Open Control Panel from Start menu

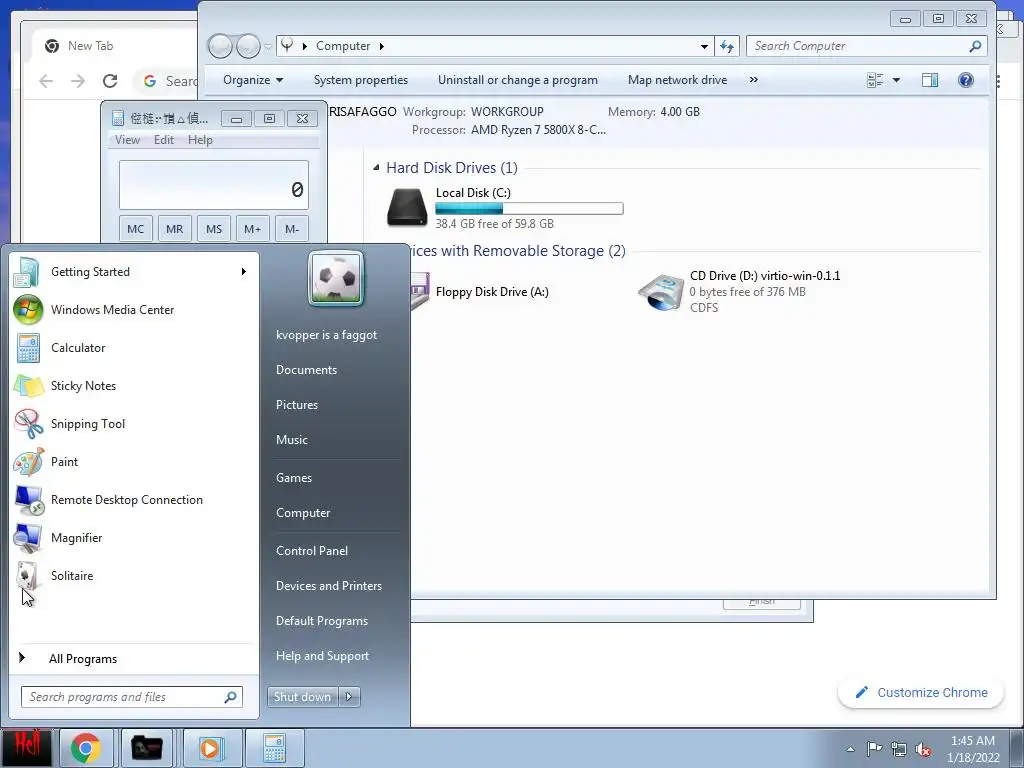click(x=312, y=551)
